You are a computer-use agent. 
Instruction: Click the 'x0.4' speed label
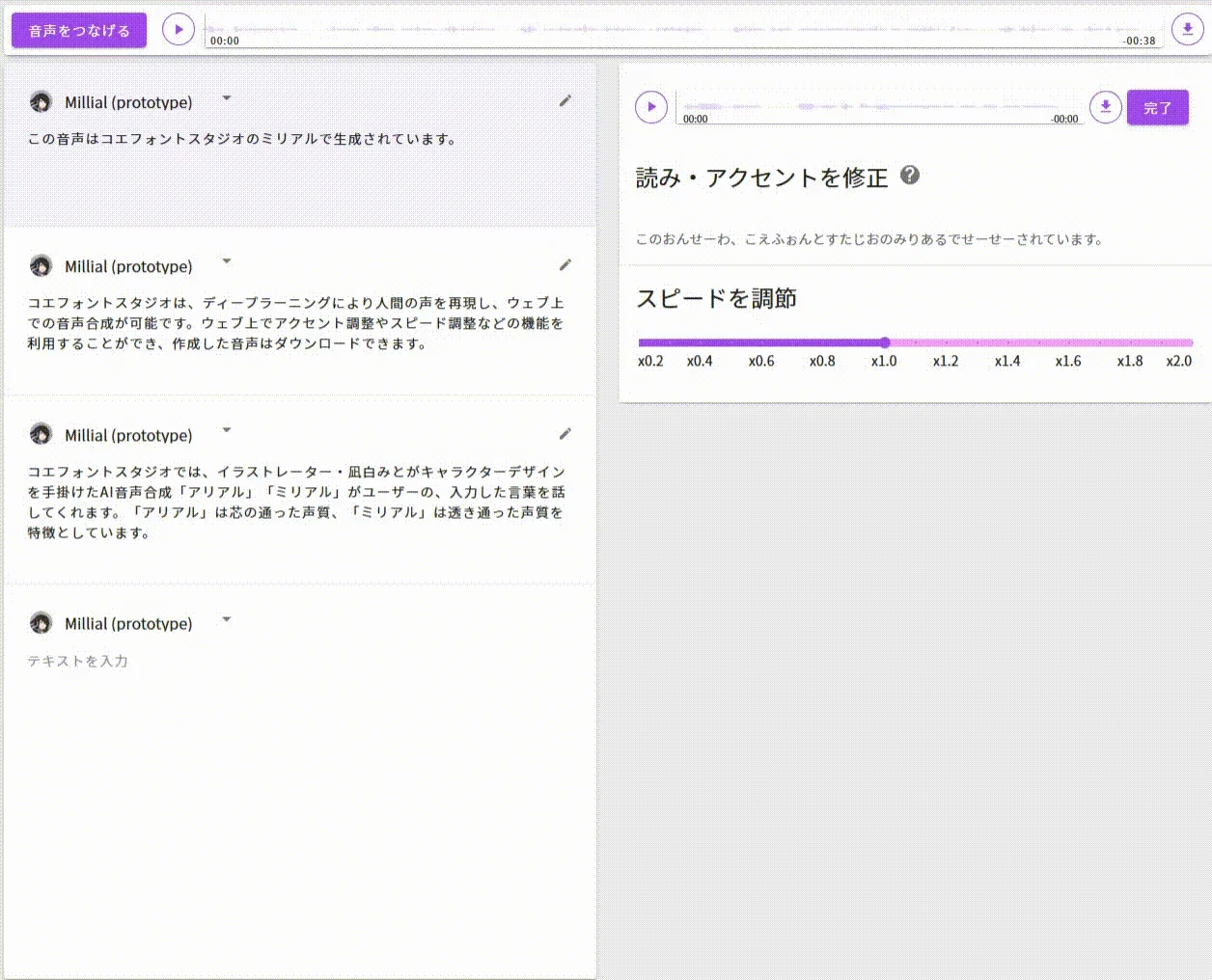pyautogui.click(x=700, y=361)
